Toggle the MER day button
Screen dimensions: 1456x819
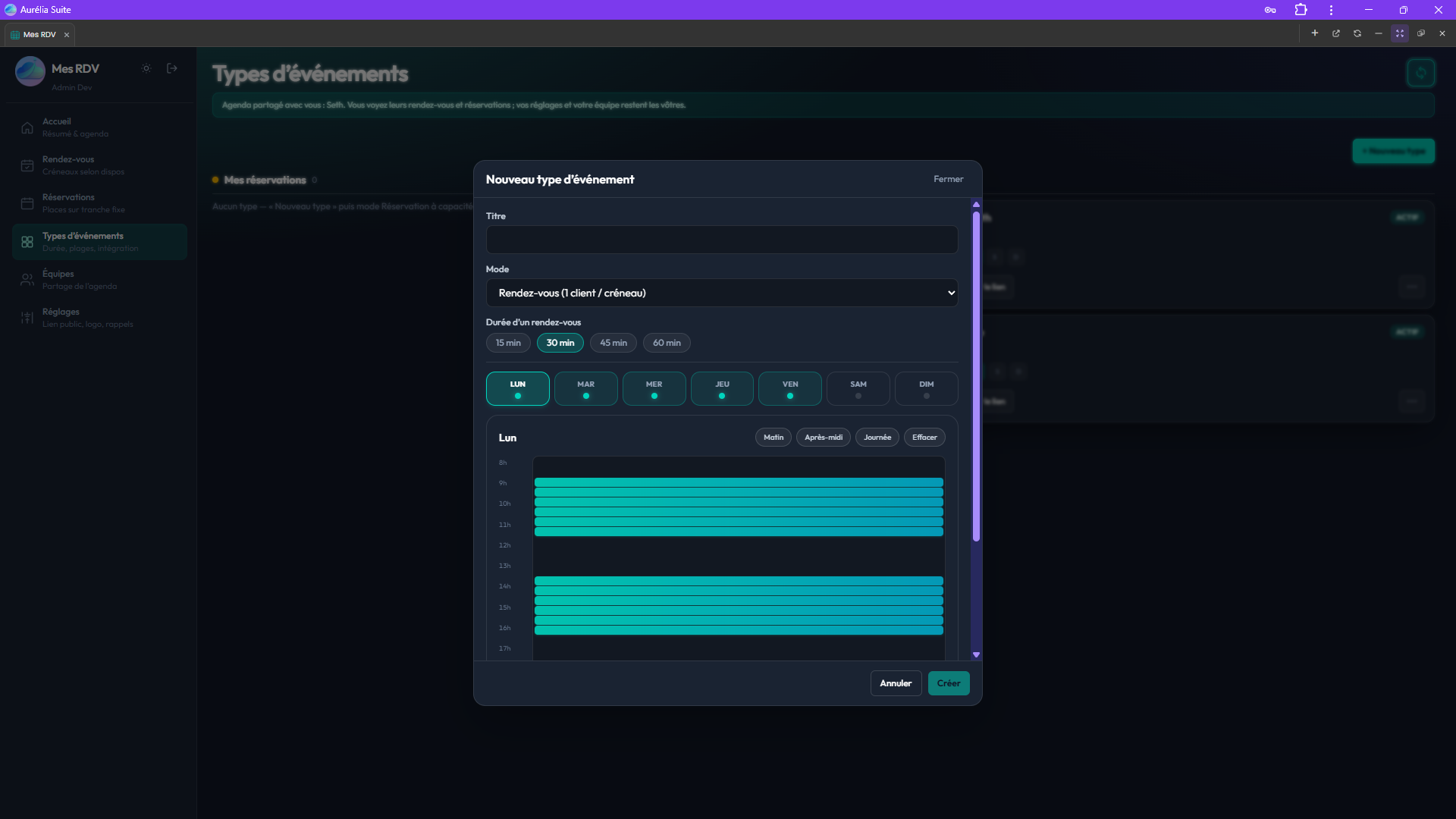click(x=654, y=389)
